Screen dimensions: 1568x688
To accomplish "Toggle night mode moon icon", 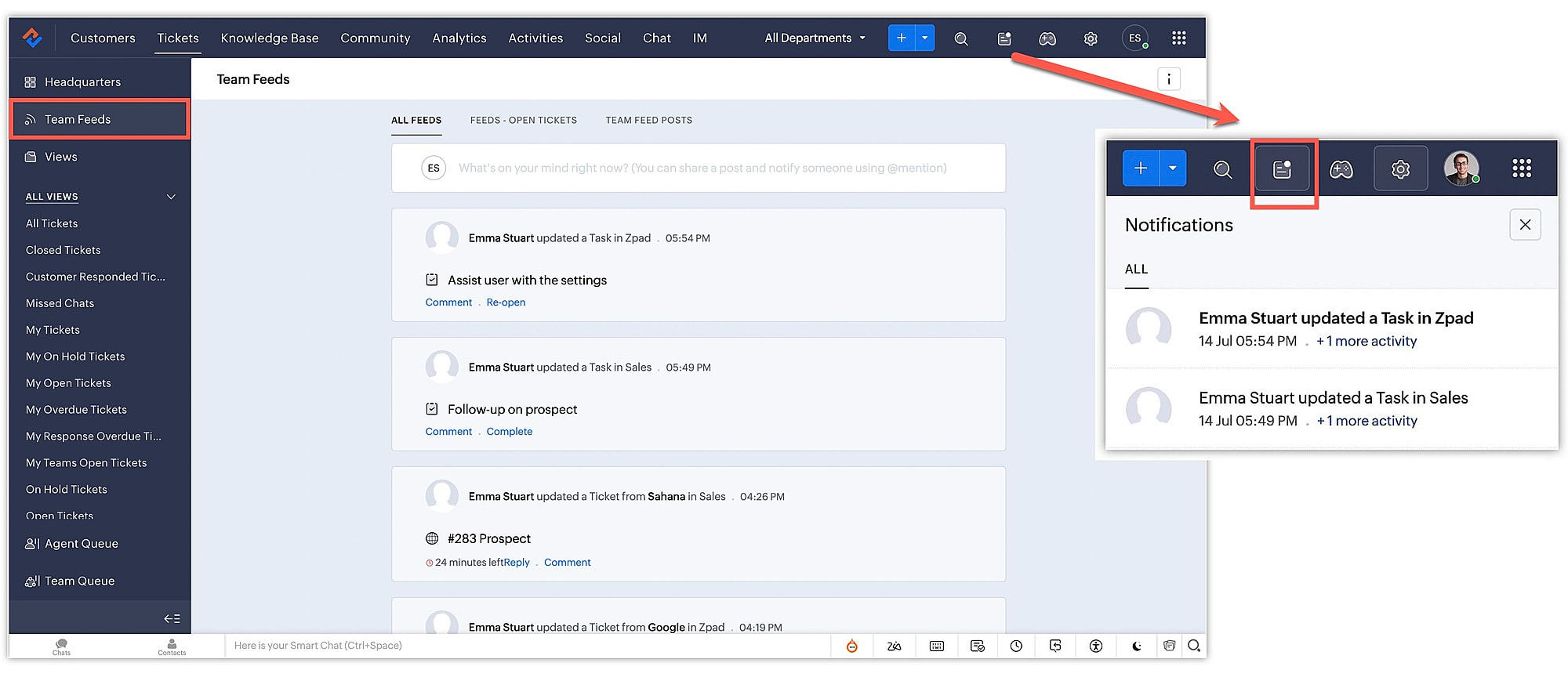I will click(x=1137, y=646).
